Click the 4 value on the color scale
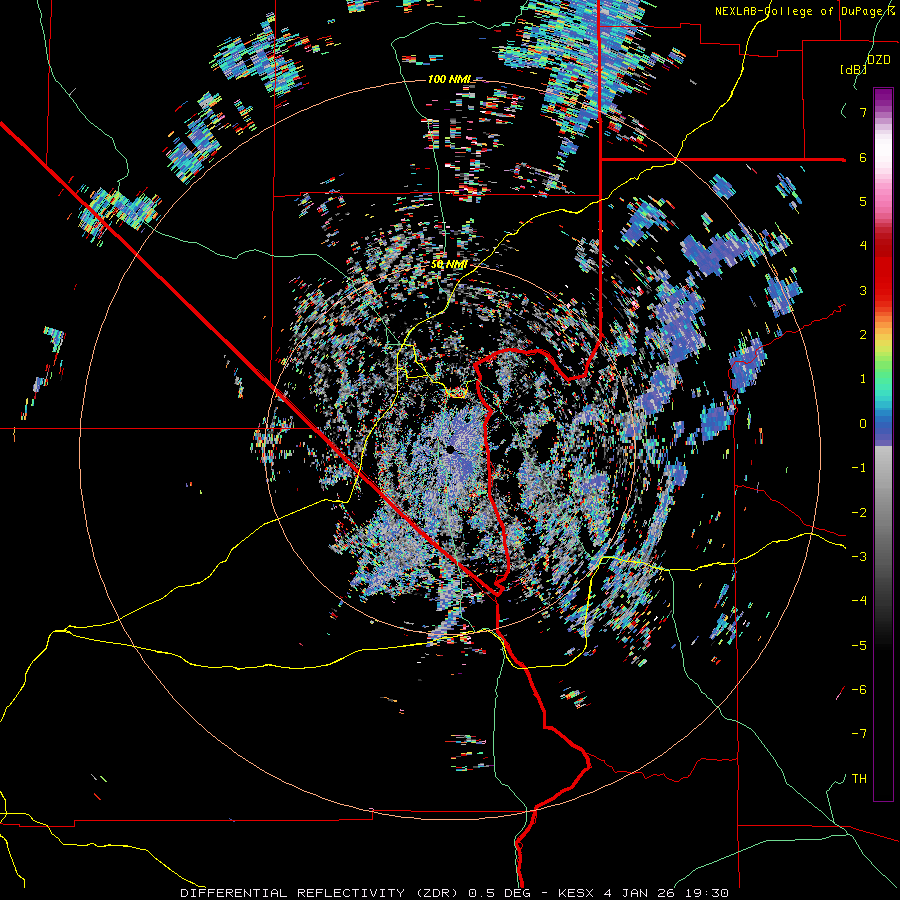Image resolution: width=900 pixels, height=900 pixels. tap(863, 246)
